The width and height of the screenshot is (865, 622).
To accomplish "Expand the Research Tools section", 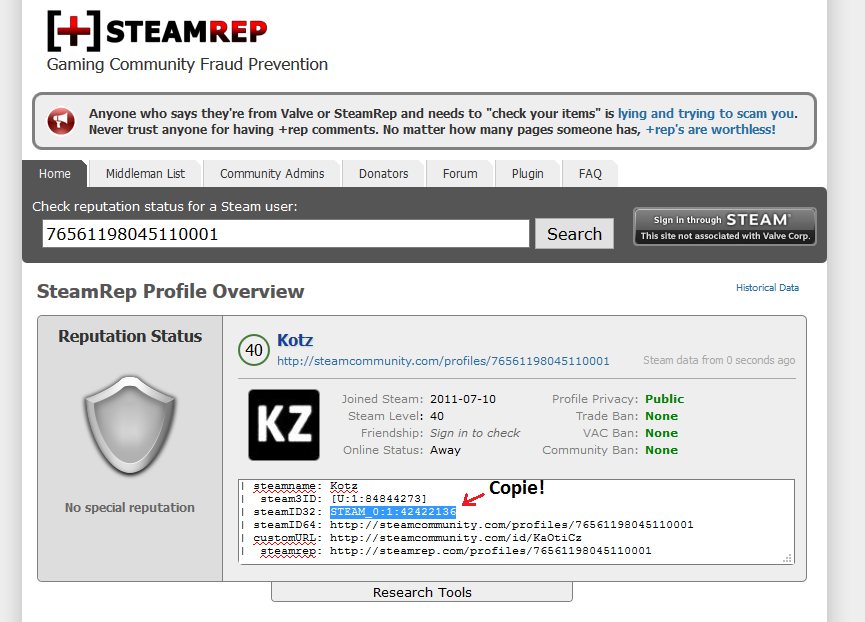I will [422, 592].
